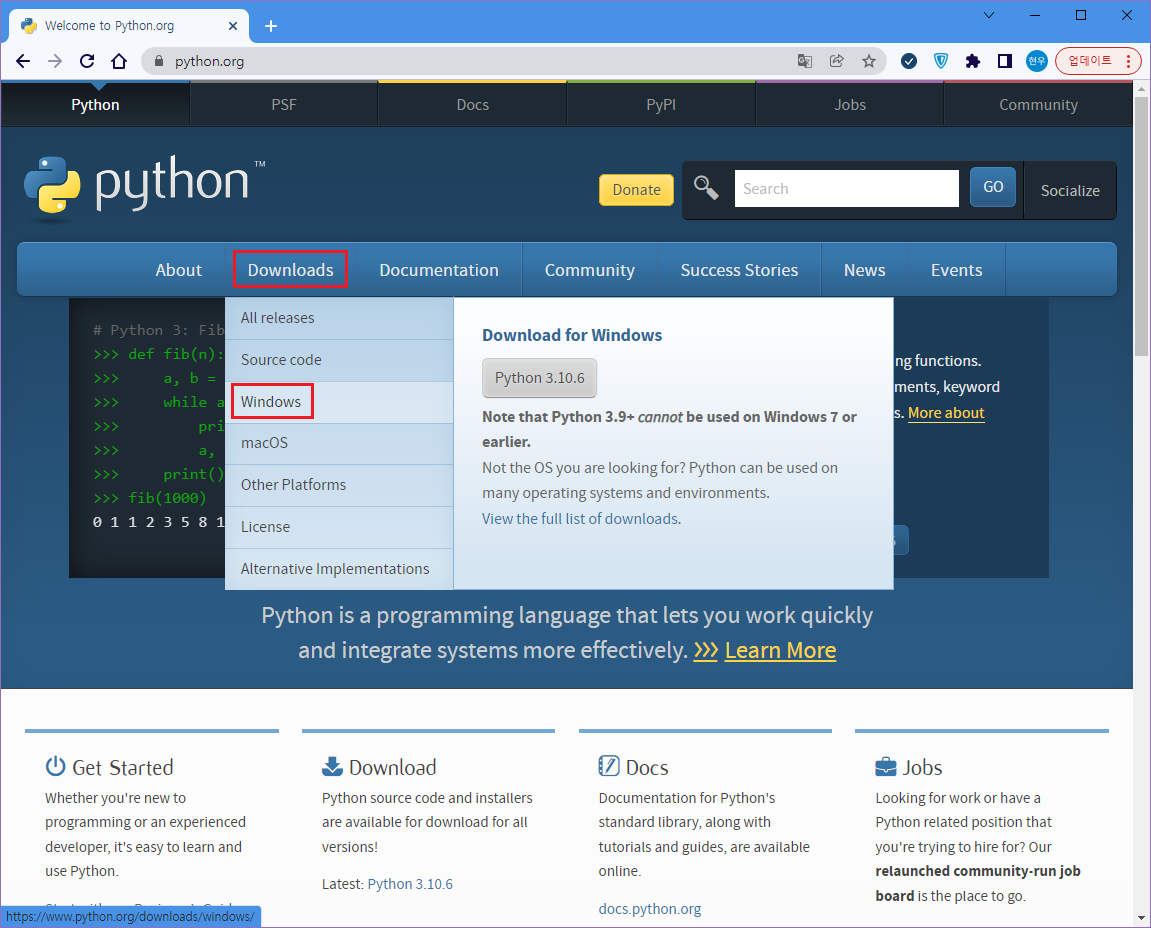Open View the full list of downloads link

pyautogui.click(x=580, y=518)
